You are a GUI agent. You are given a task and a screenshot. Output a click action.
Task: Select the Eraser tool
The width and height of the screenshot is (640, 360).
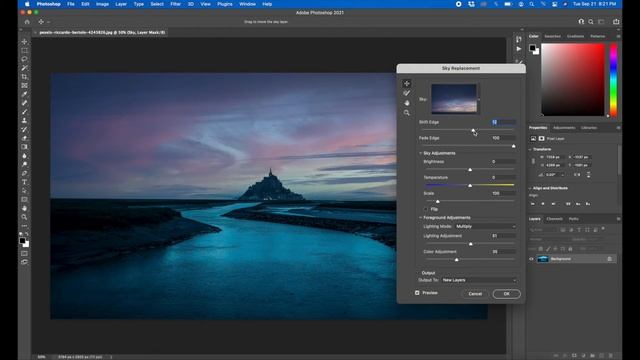[x=24, y=138]
